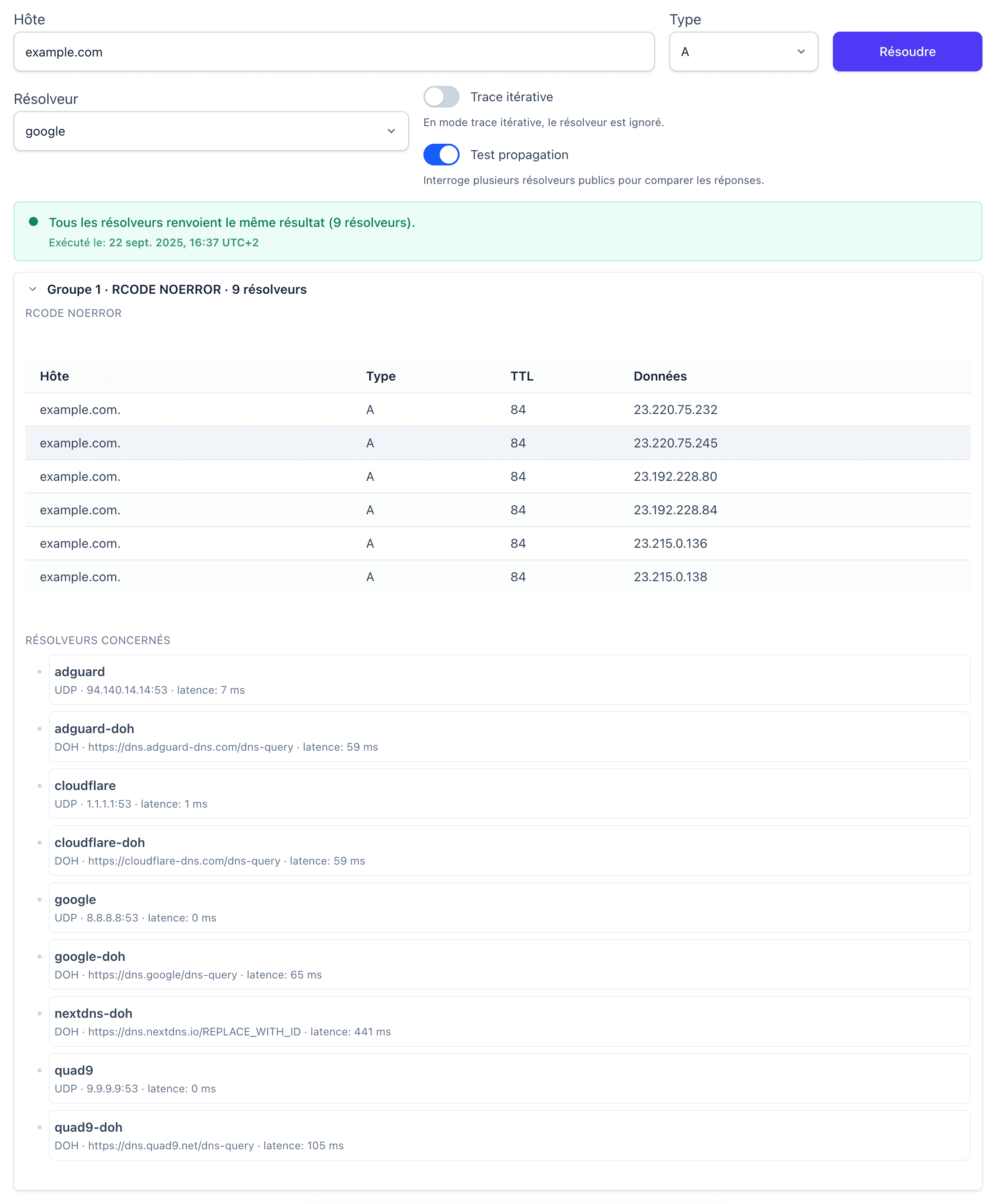Click the nextdns-doh resolver card
996x1204 pixels.
click(x=509, y=1022)
